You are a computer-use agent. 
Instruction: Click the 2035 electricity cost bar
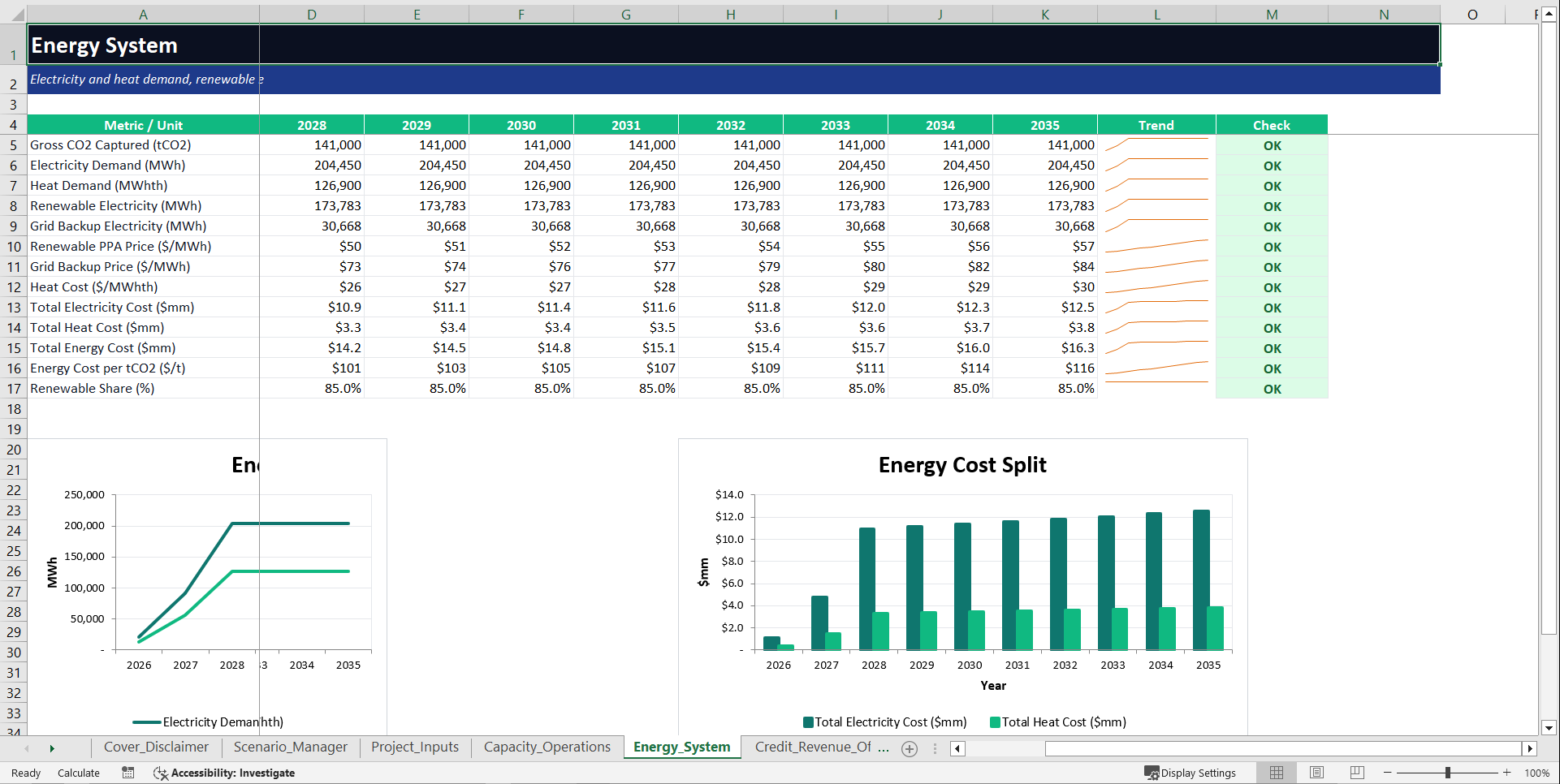pyautogui.click(x=1201, y=579)
